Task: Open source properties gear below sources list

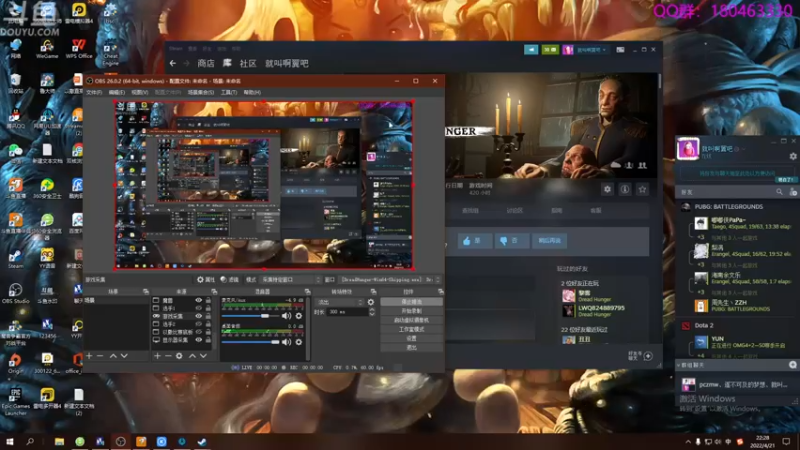Action: coord(179,356)
